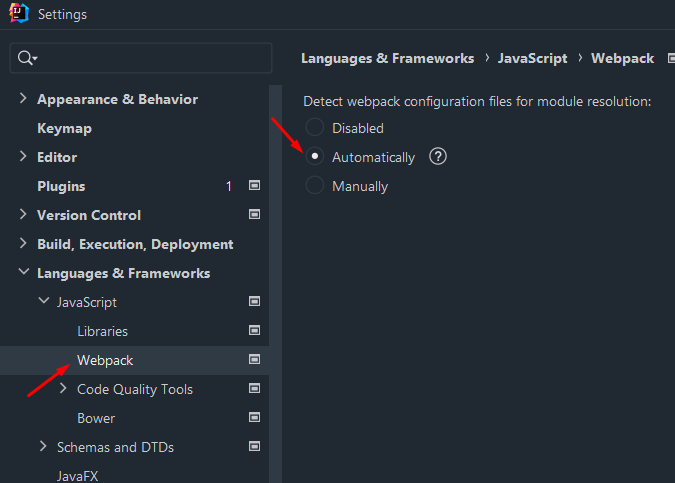Click project-level icon beside Code Quality Tools
The image size is (675, 483).
pos(254,388)
